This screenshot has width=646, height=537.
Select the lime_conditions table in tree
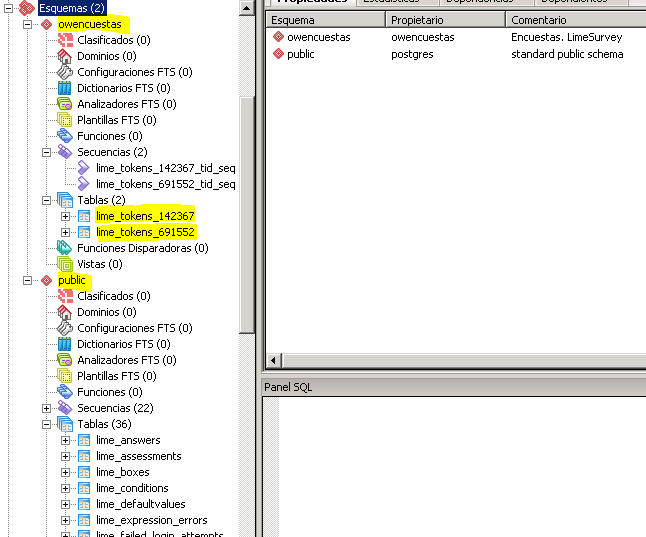pyautogui.click(x=132, y=488)
